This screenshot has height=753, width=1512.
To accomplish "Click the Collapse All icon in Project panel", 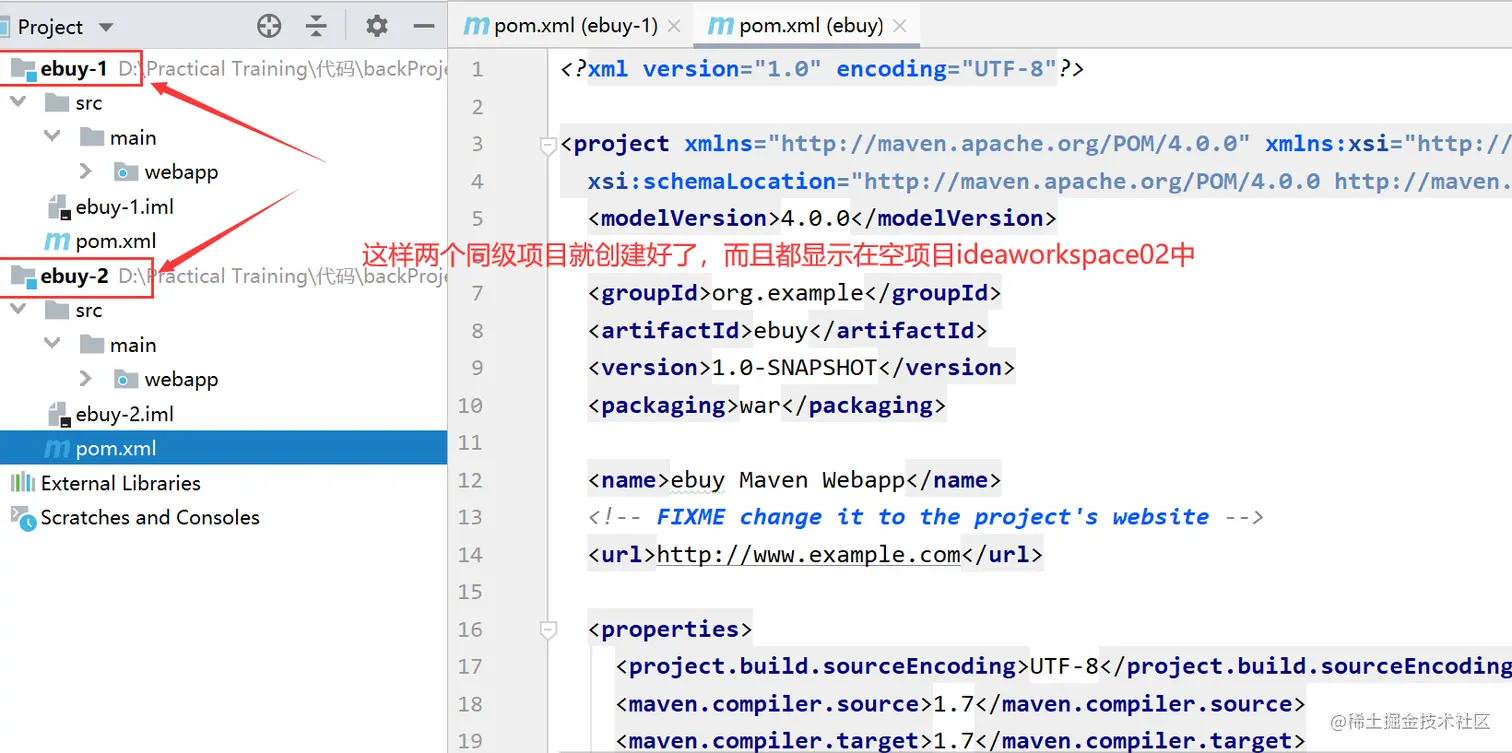I will [x=317, y=26].
